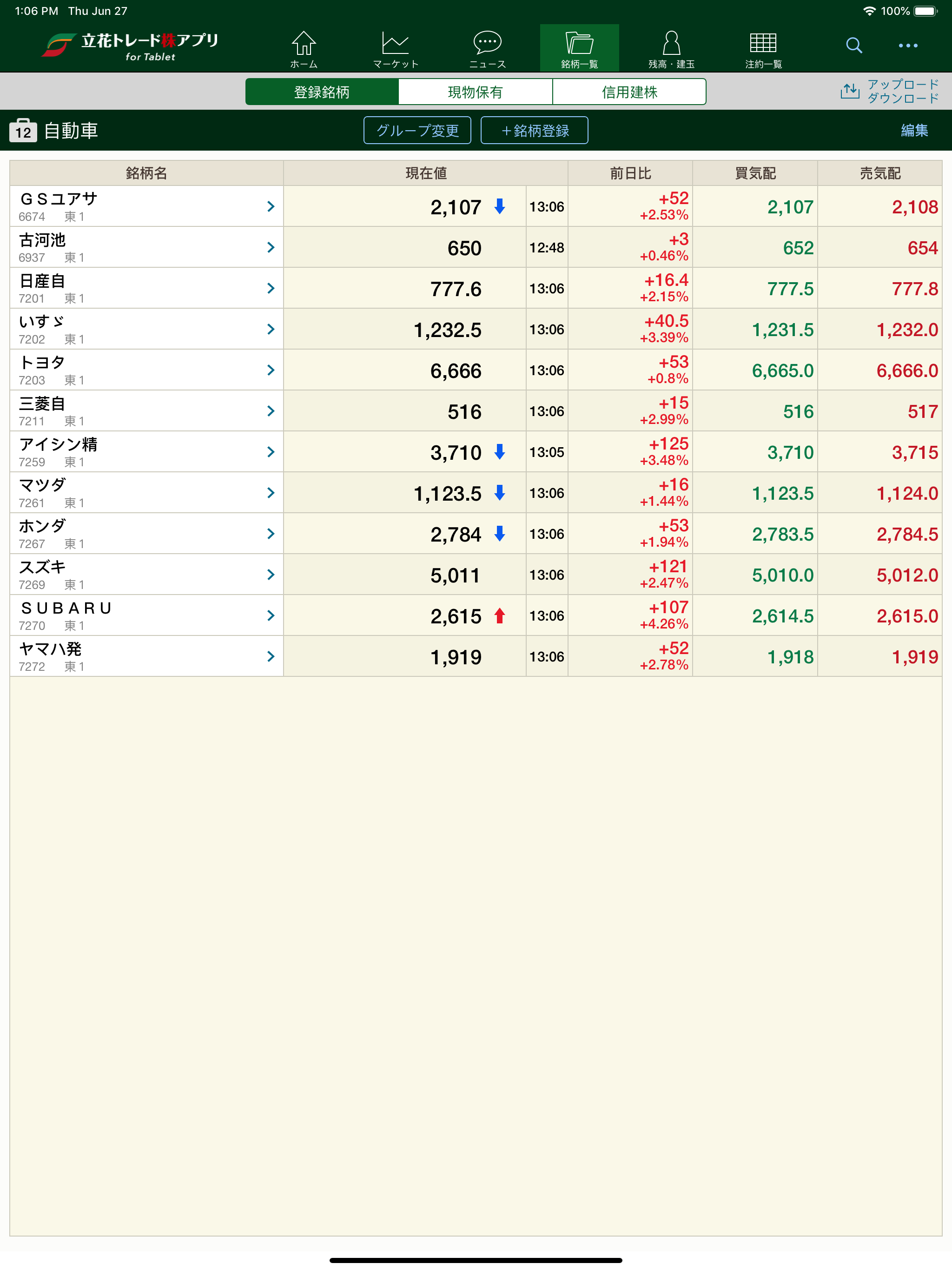Tap the 立花トレード株アプリ logo
Image resolution: width=952 pixels, height=1270 pixels.
point(130,46)
